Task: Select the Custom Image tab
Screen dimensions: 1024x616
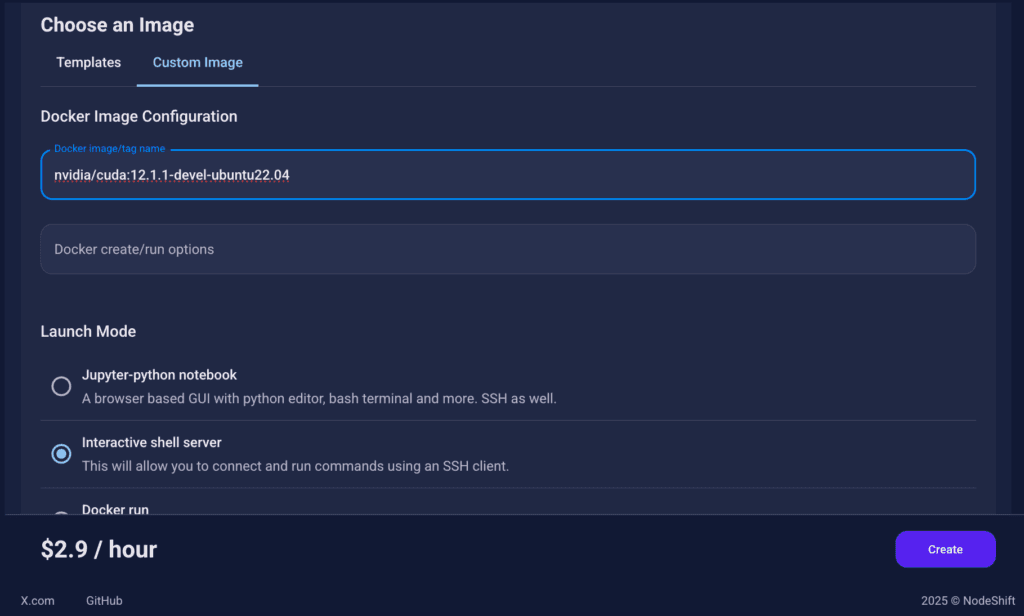Action: click(198, 63)
